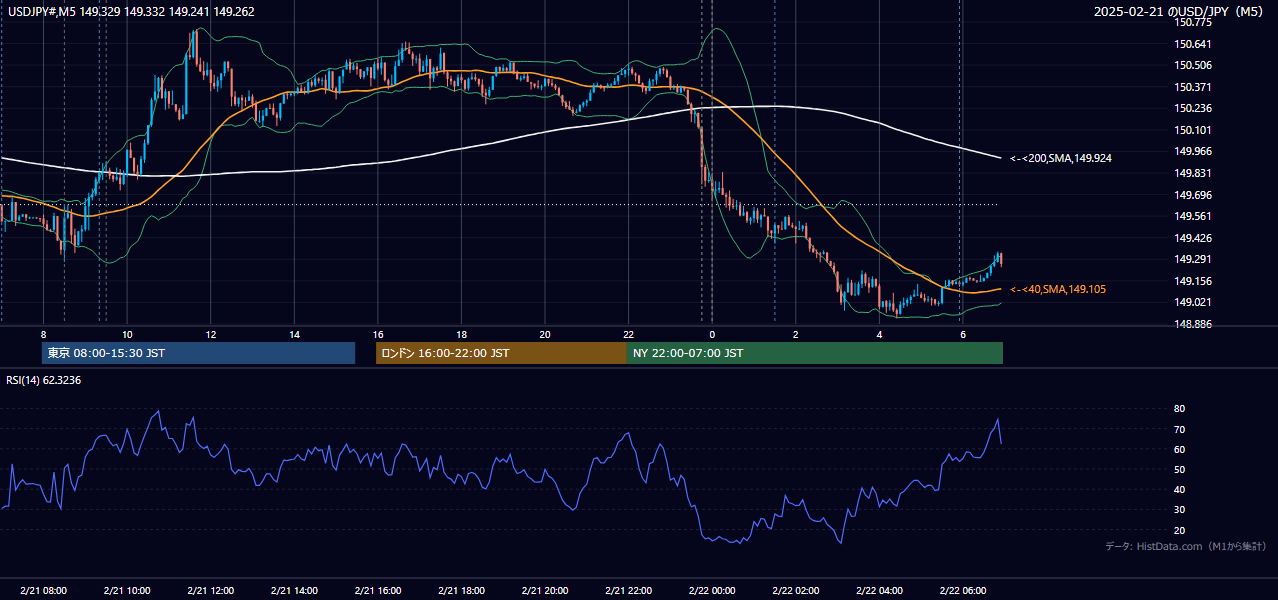Image resolution: width=1278 pixels, height=600 pixels.
Task: Click RSI scale value 20
Action: [1179, 530]
